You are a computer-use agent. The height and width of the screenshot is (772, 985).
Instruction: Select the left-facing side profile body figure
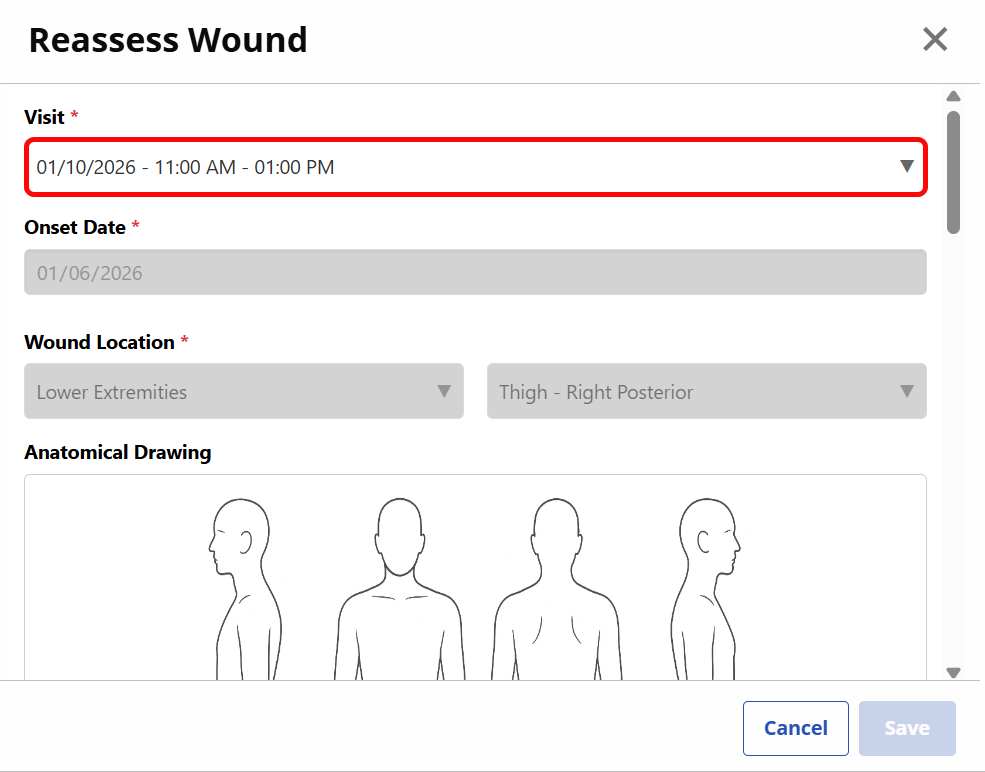[x=246, y=589]
